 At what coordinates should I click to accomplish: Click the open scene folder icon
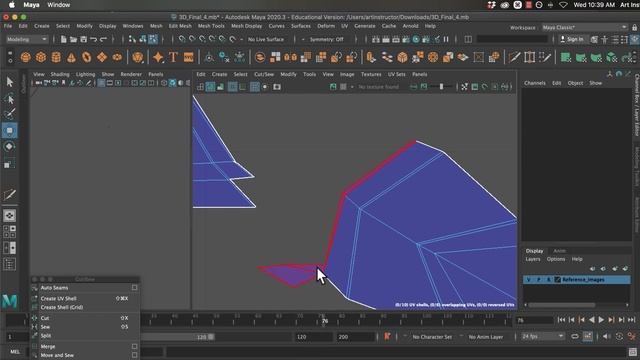(x=73, y=39)
